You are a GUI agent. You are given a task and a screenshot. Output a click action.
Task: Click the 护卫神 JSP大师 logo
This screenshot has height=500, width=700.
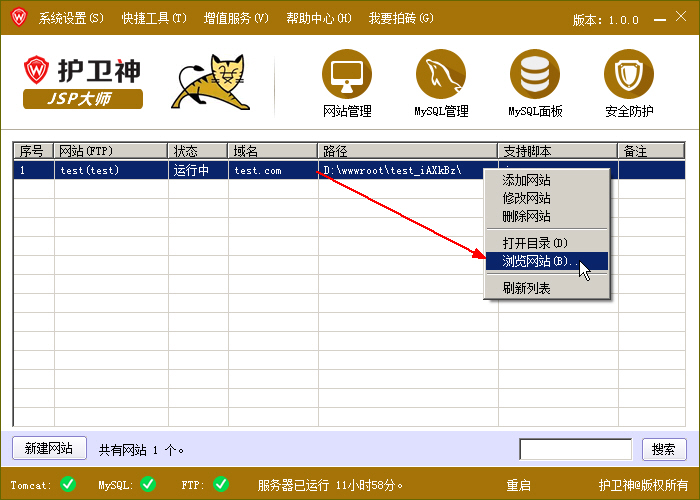(83, 82)
